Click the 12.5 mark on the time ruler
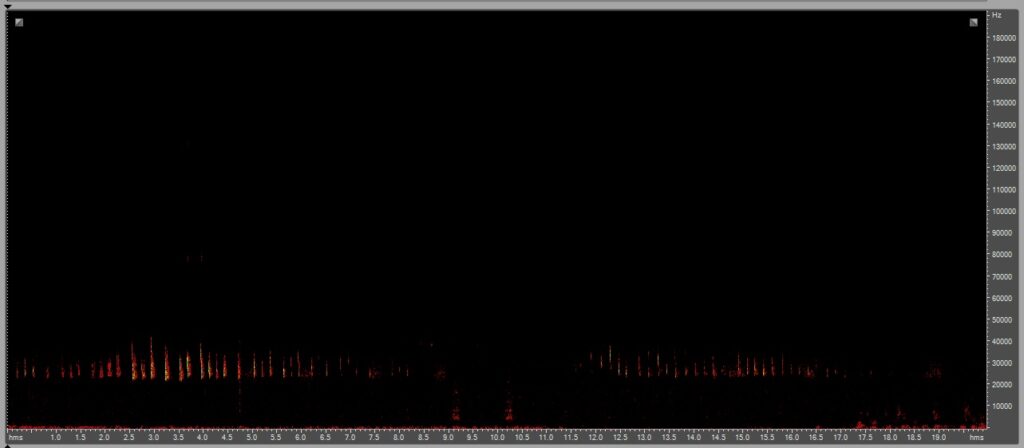The image size is (1024, 448). coord(620,437)
